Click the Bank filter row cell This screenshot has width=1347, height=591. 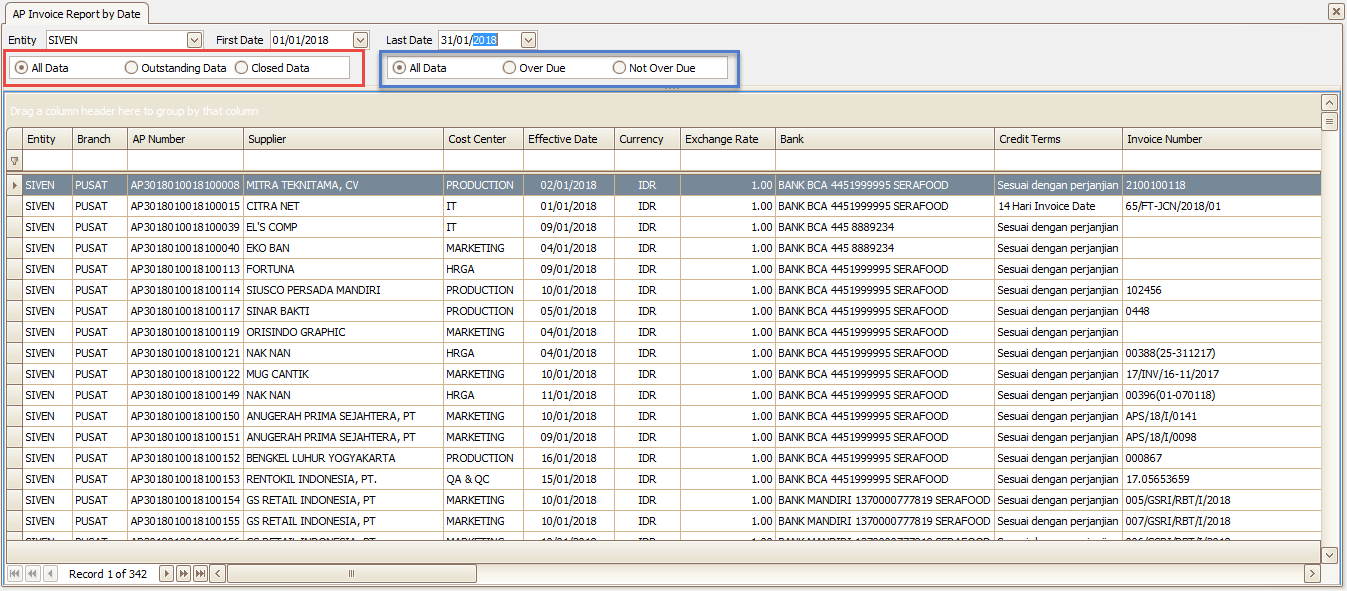[x=885, y=160]
